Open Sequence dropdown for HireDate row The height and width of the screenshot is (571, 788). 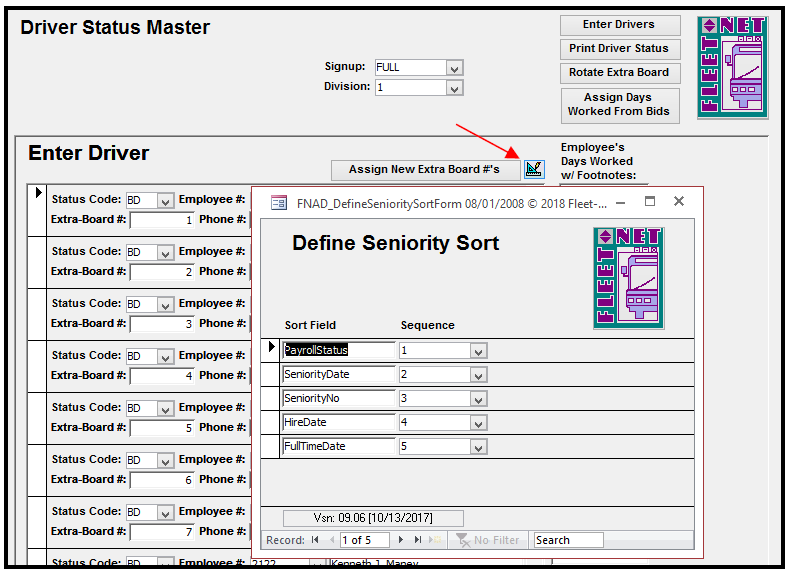(478, 423)
